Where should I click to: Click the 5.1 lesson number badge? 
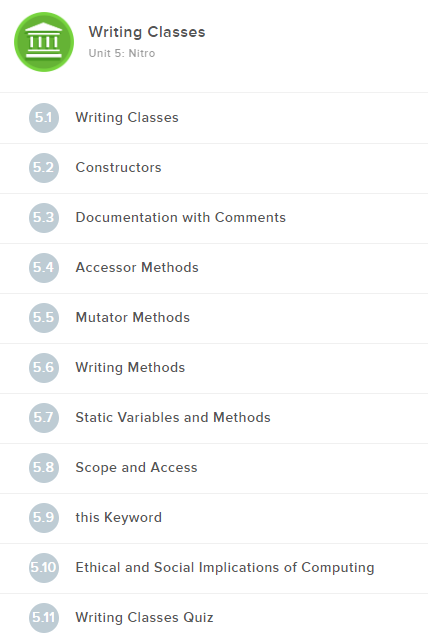(x=44, y=118)
